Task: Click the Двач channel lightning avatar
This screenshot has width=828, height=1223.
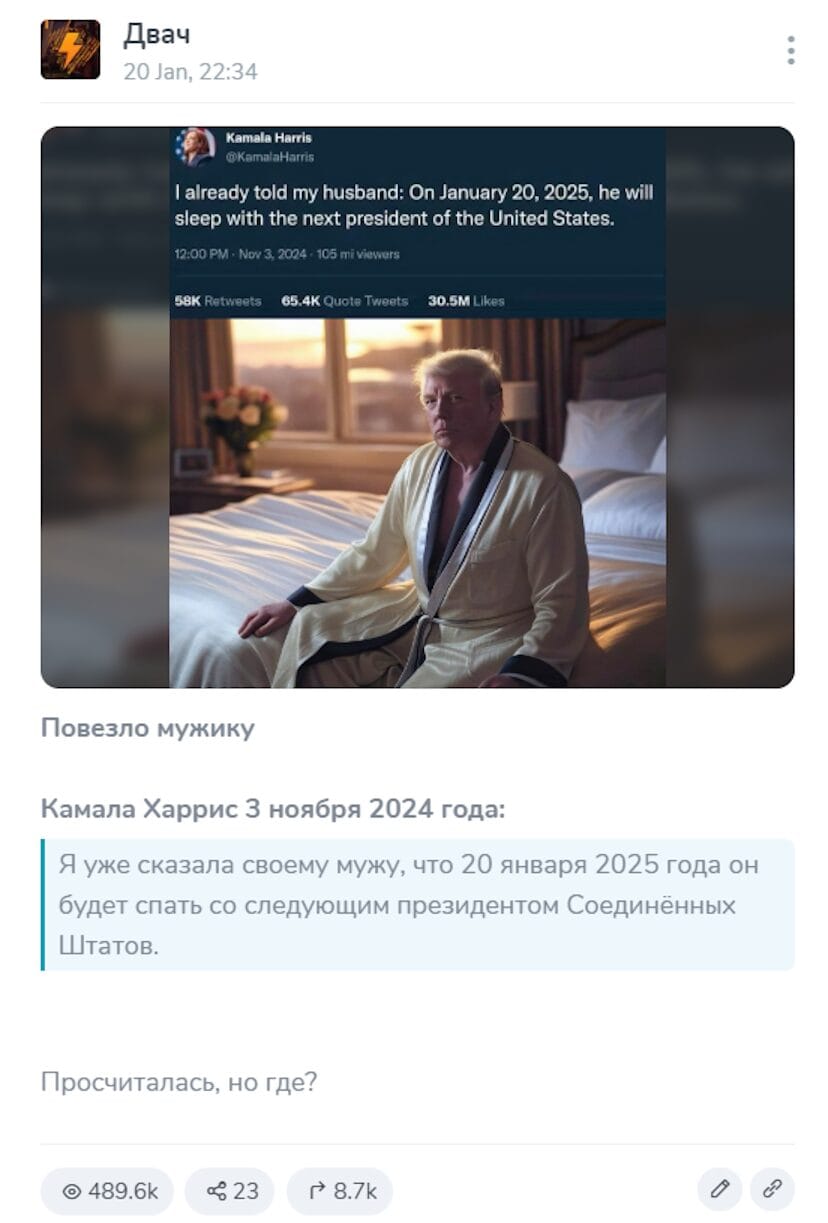Action: click(x=70, y=49)
